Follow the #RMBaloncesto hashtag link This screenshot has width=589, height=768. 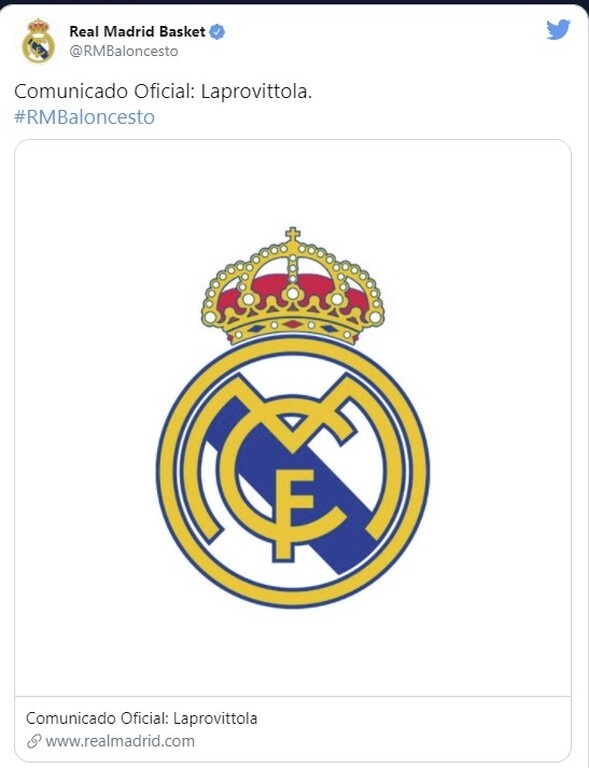[84, 117]
